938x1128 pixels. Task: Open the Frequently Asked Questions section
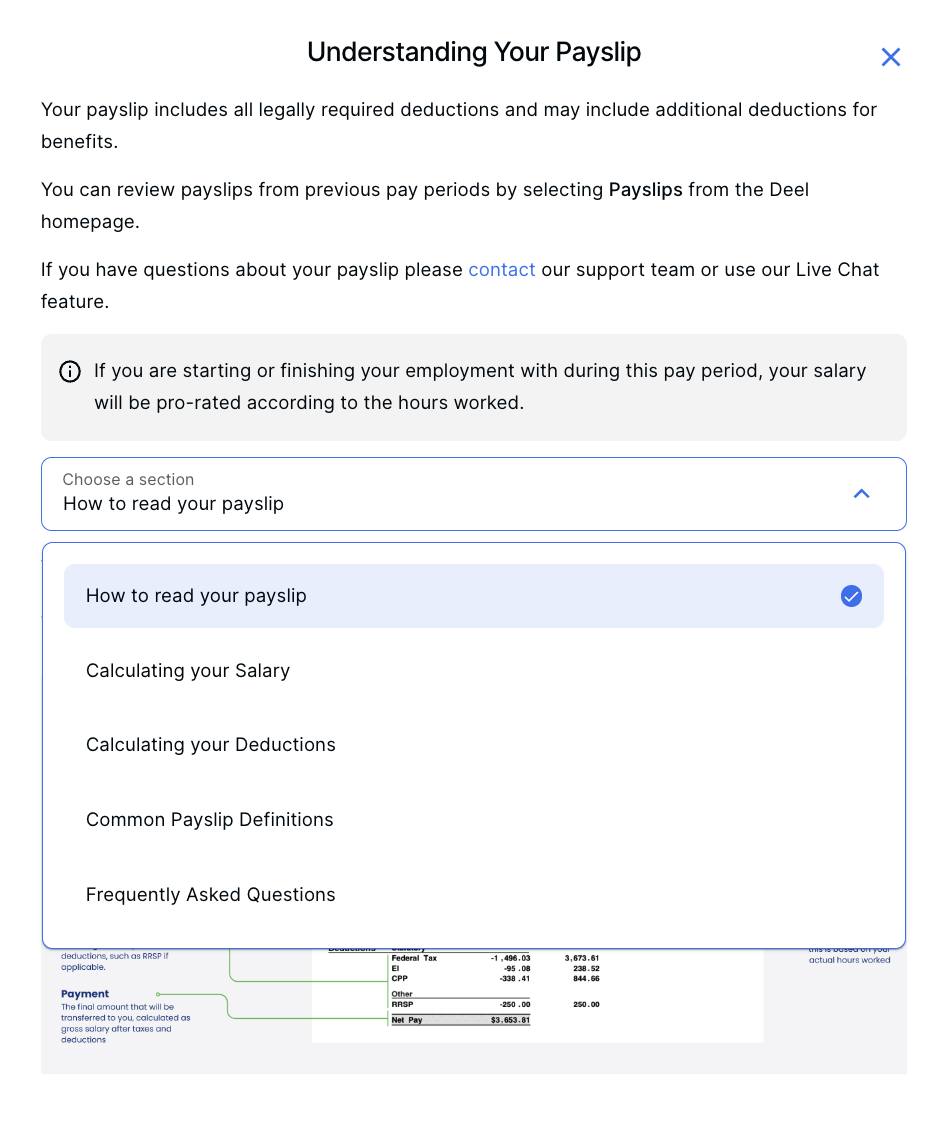point(210,895)
